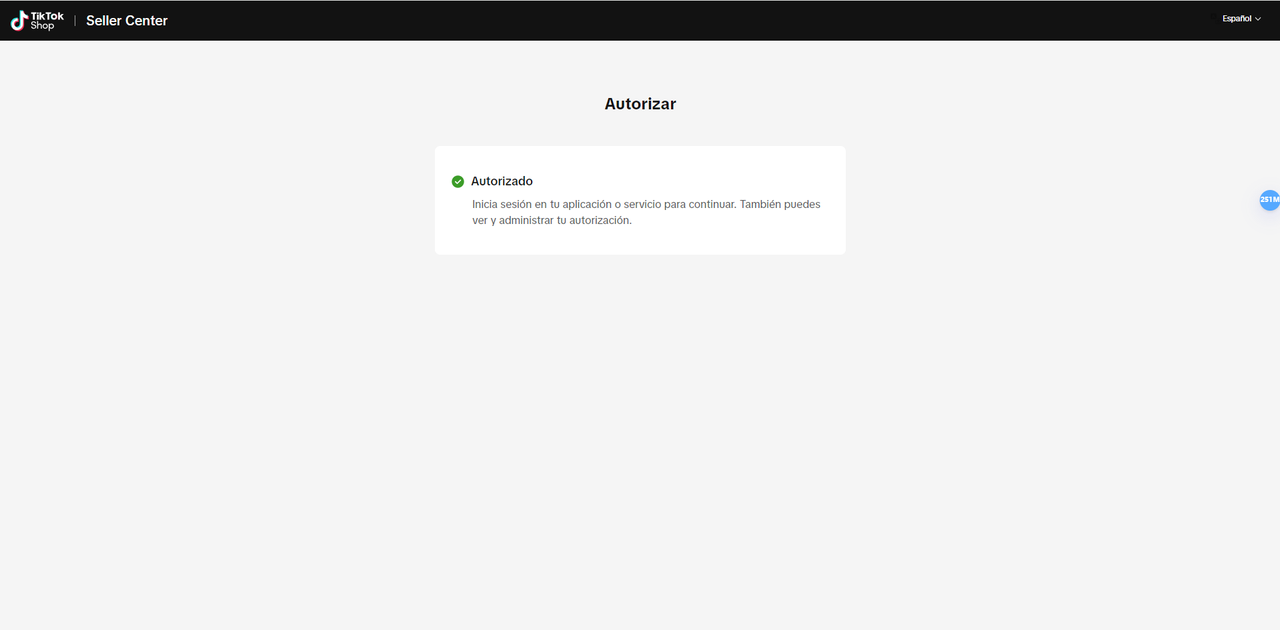Click the word 'autorización' in the description
The image size is (1280, 630).
click(x=600, y=221)
